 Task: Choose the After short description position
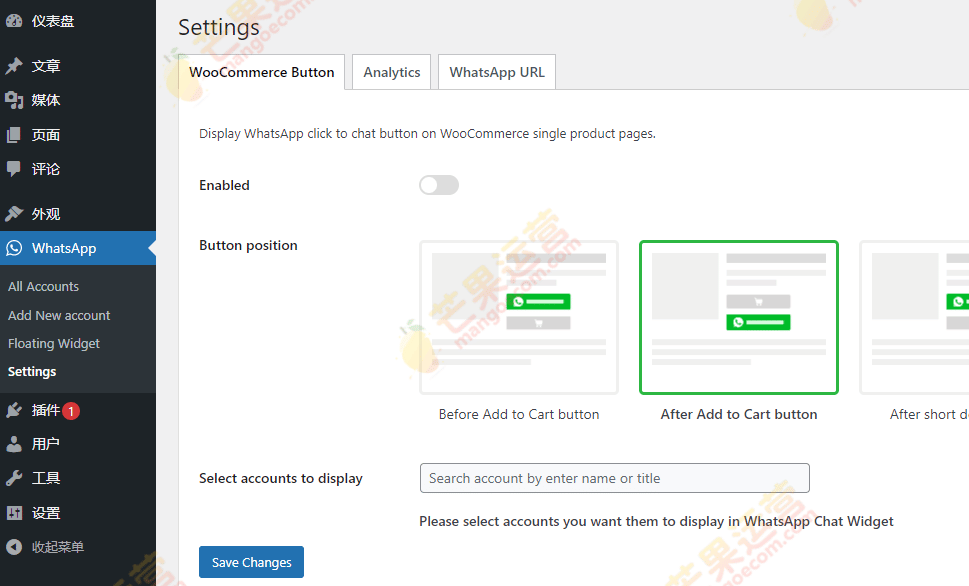click(915, 318)
